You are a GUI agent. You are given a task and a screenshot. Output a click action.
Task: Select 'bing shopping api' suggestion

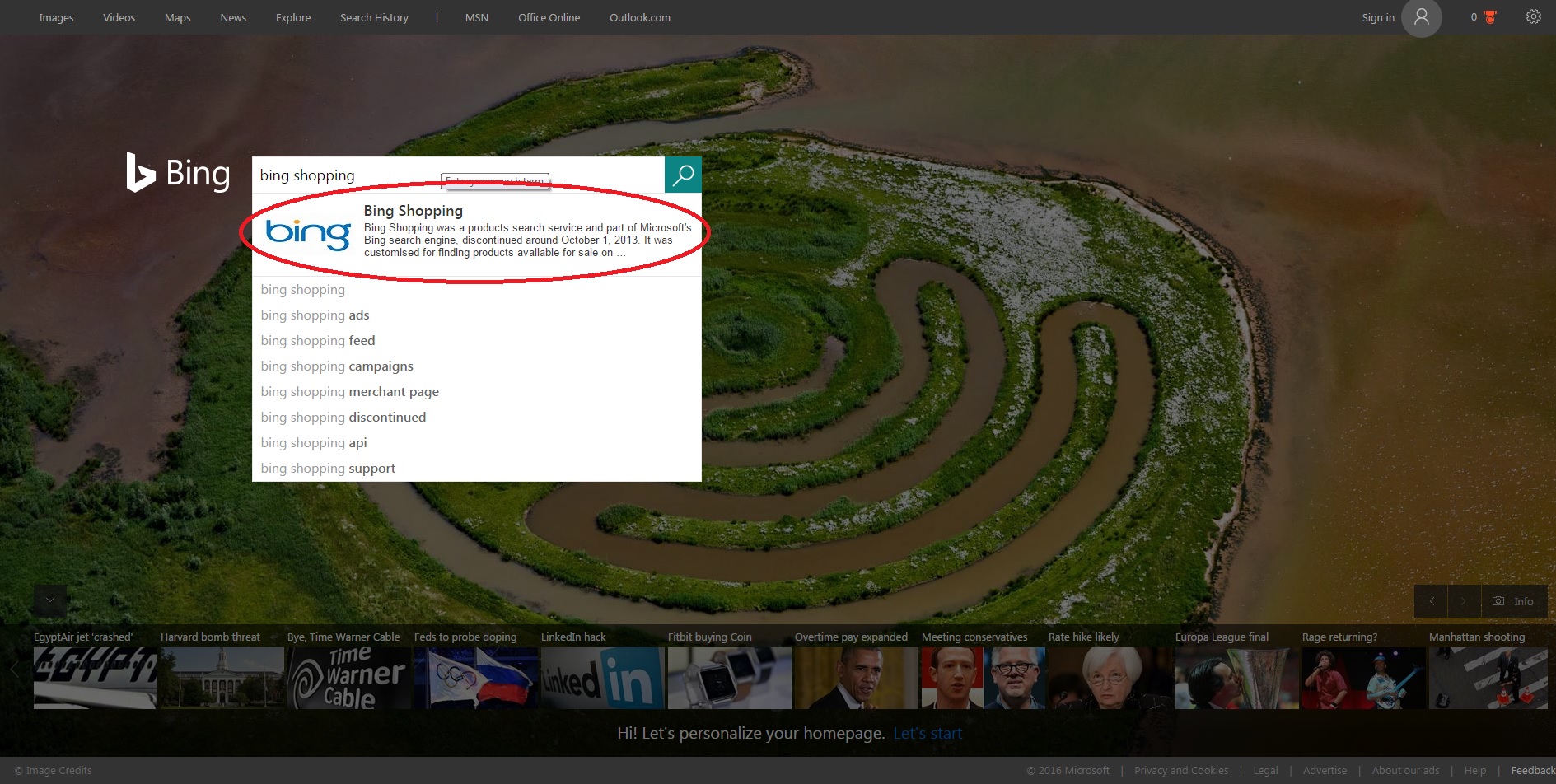477,442
